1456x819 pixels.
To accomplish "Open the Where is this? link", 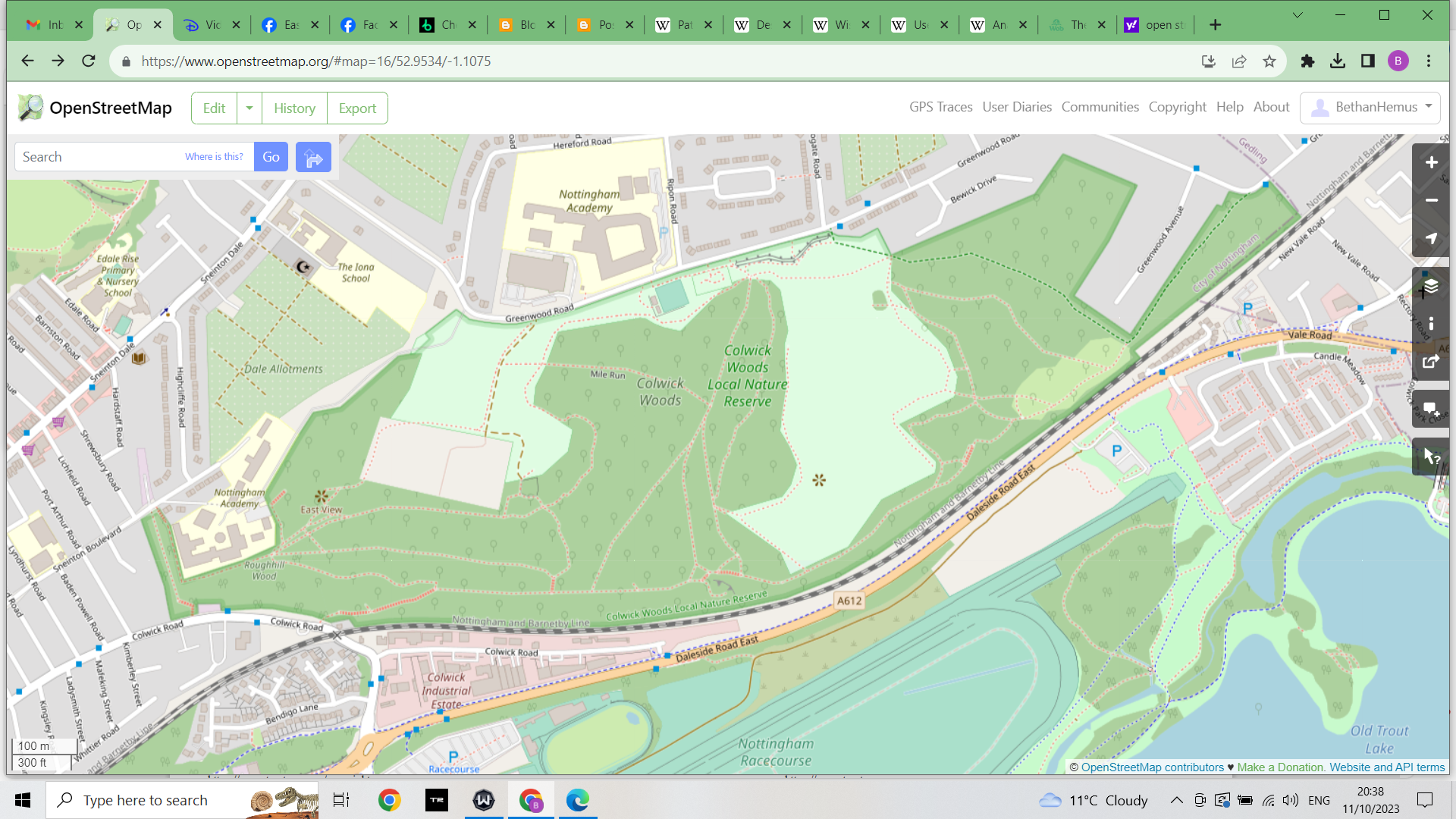I will (215, 156).
